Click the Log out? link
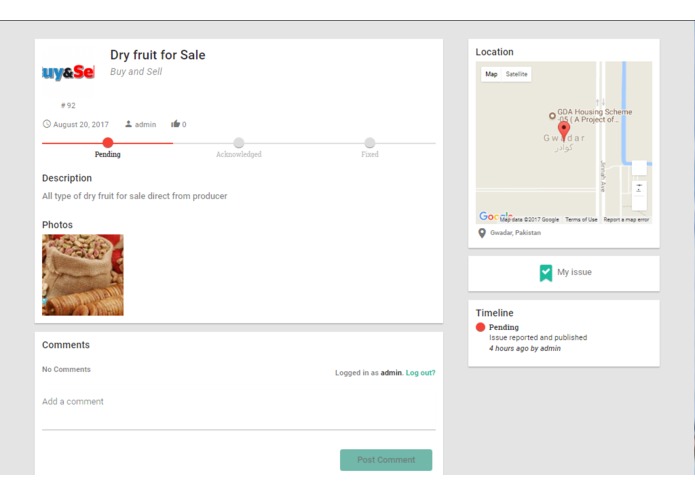This screenshot has width=695, height=494. tap(421, 373)
